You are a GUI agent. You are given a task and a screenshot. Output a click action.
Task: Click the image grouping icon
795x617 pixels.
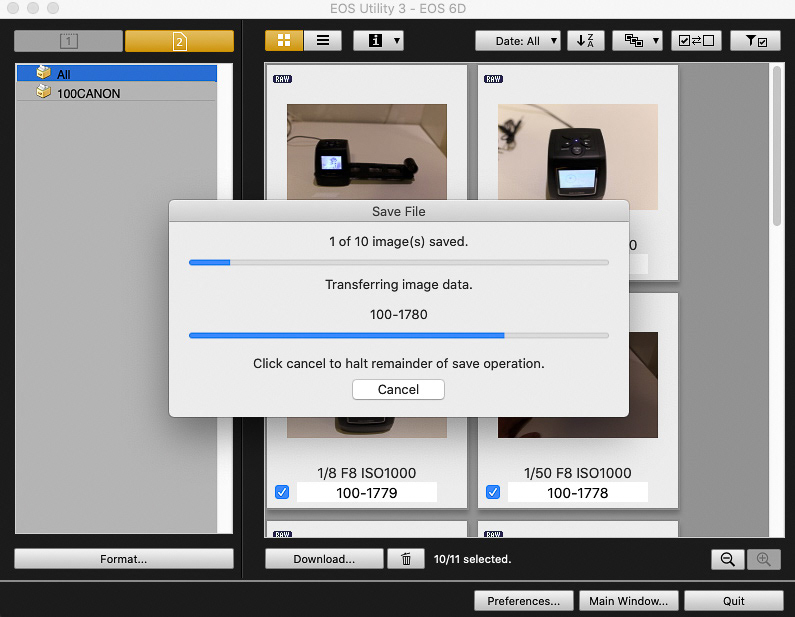[x=633, y=41]
